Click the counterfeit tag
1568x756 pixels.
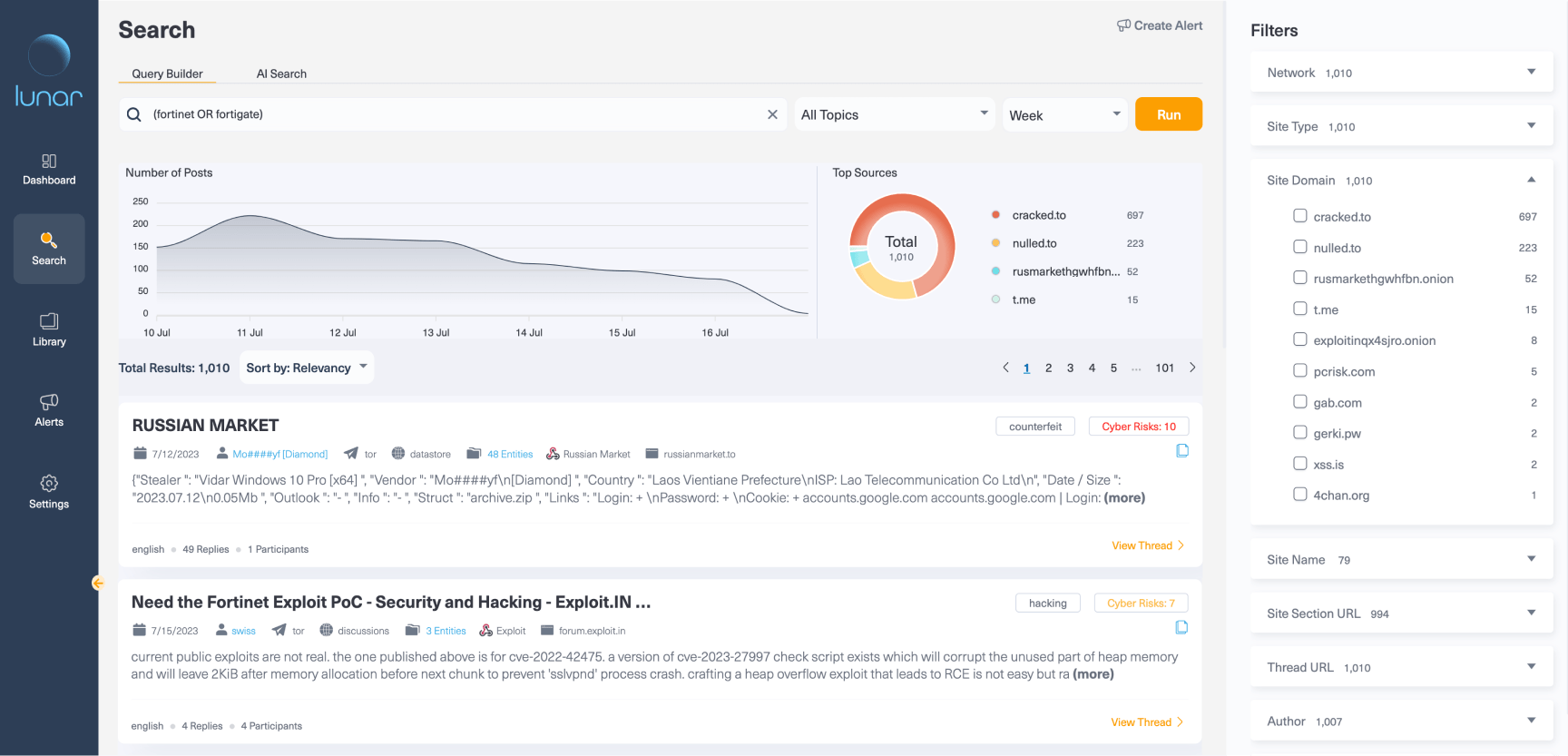point(1035,427)
